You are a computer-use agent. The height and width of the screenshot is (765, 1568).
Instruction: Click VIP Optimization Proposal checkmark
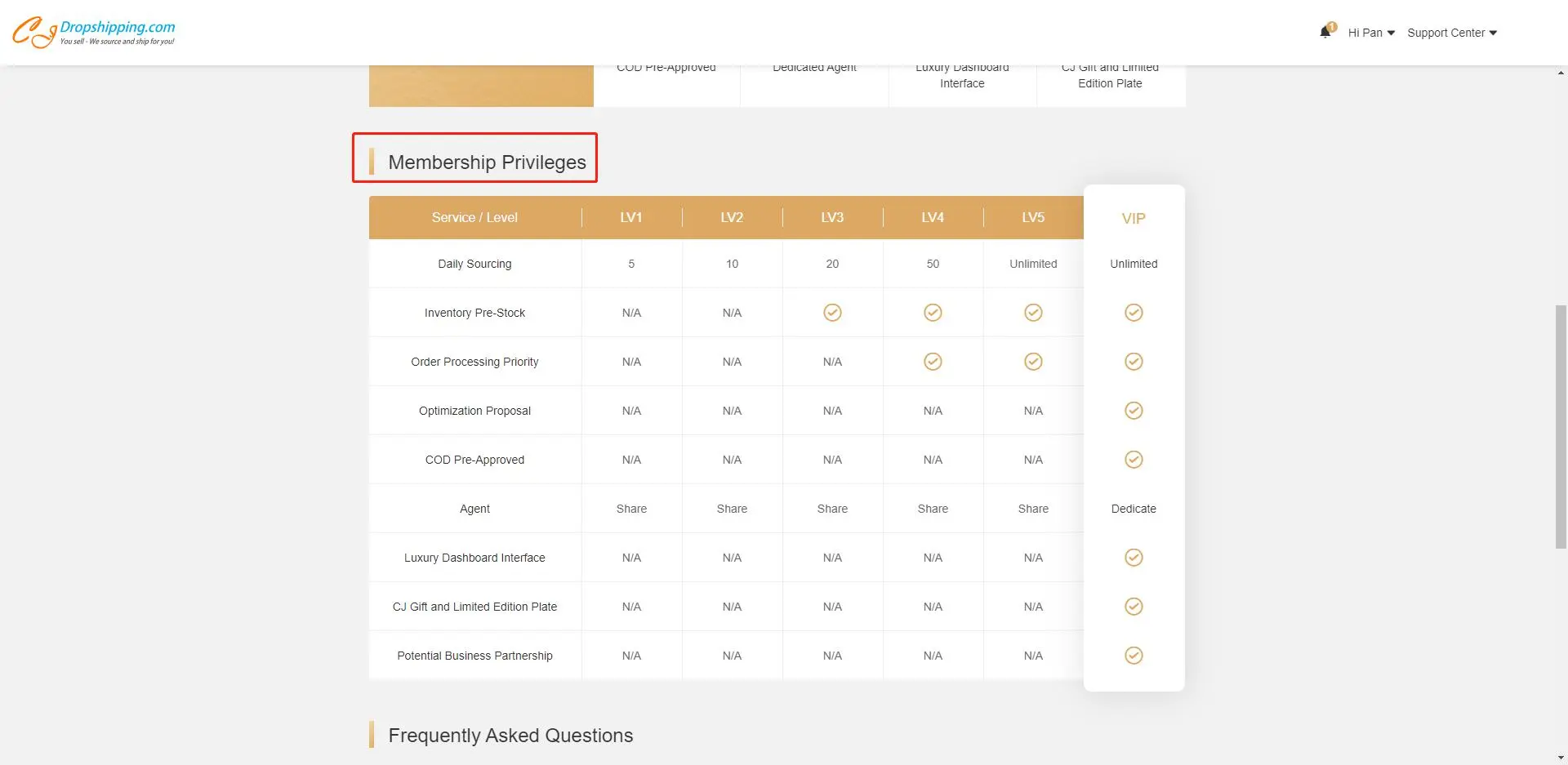pyautogui.click(x=1134, y=411)
